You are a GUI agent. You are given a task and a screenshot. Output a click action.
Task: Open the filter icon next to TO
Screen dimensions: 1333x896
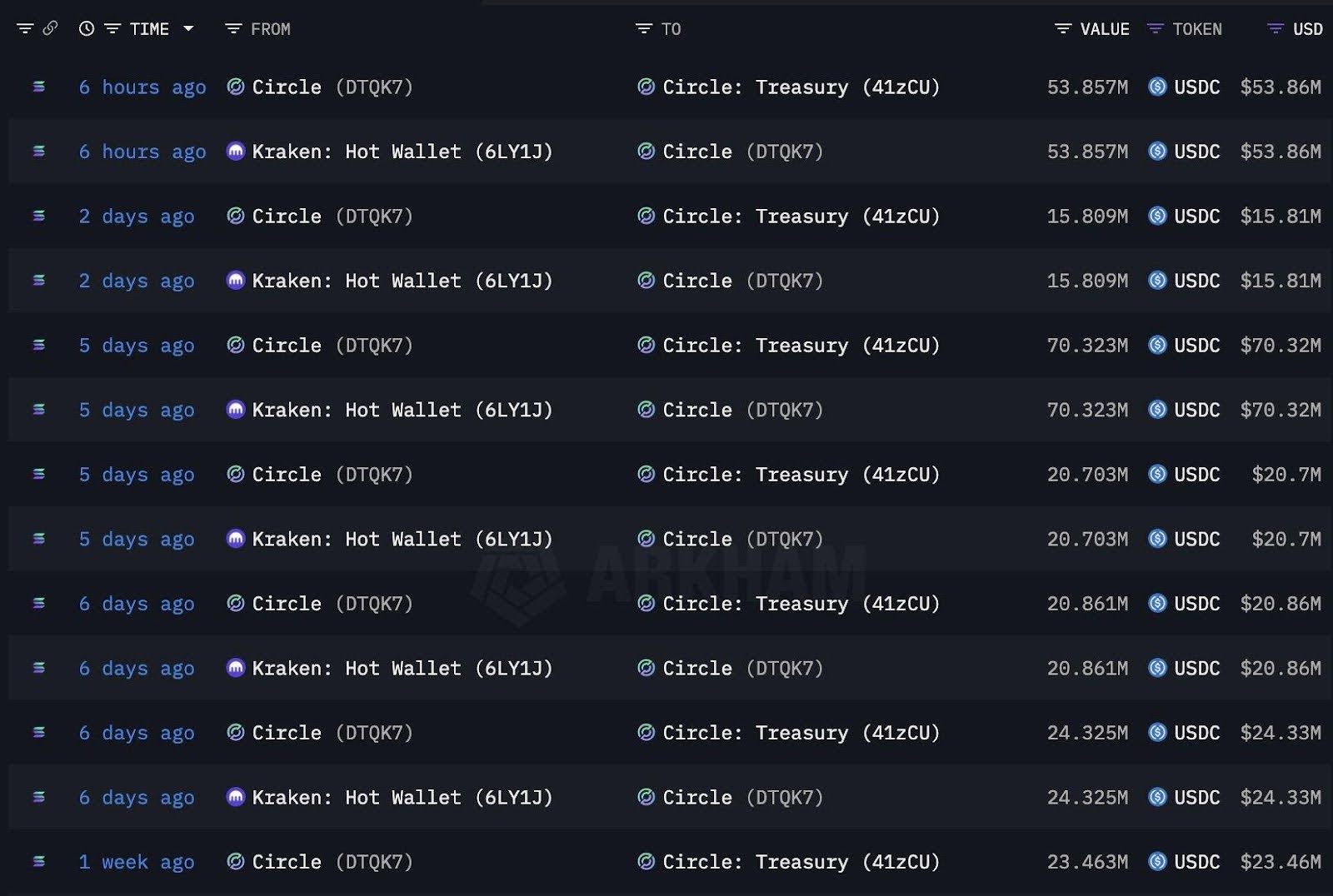point(643,29)
